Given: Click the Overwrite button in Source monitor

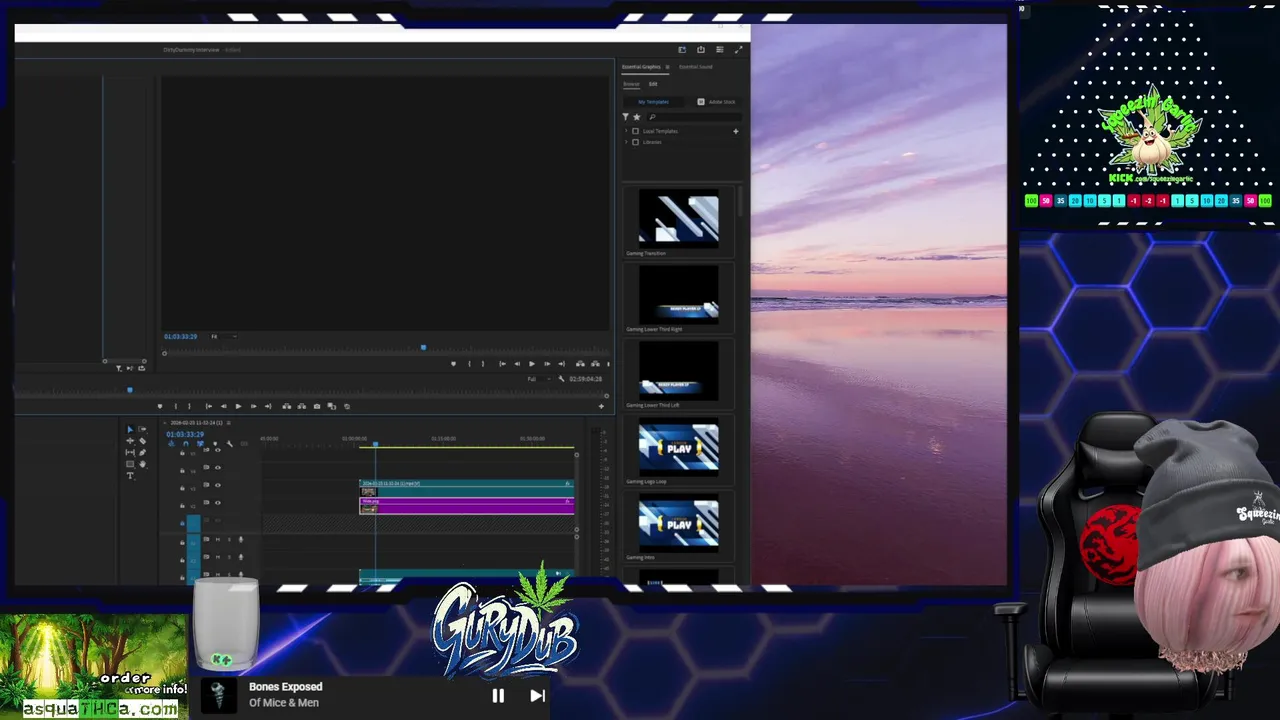Looking at the screenshot, I should point(301,406).
